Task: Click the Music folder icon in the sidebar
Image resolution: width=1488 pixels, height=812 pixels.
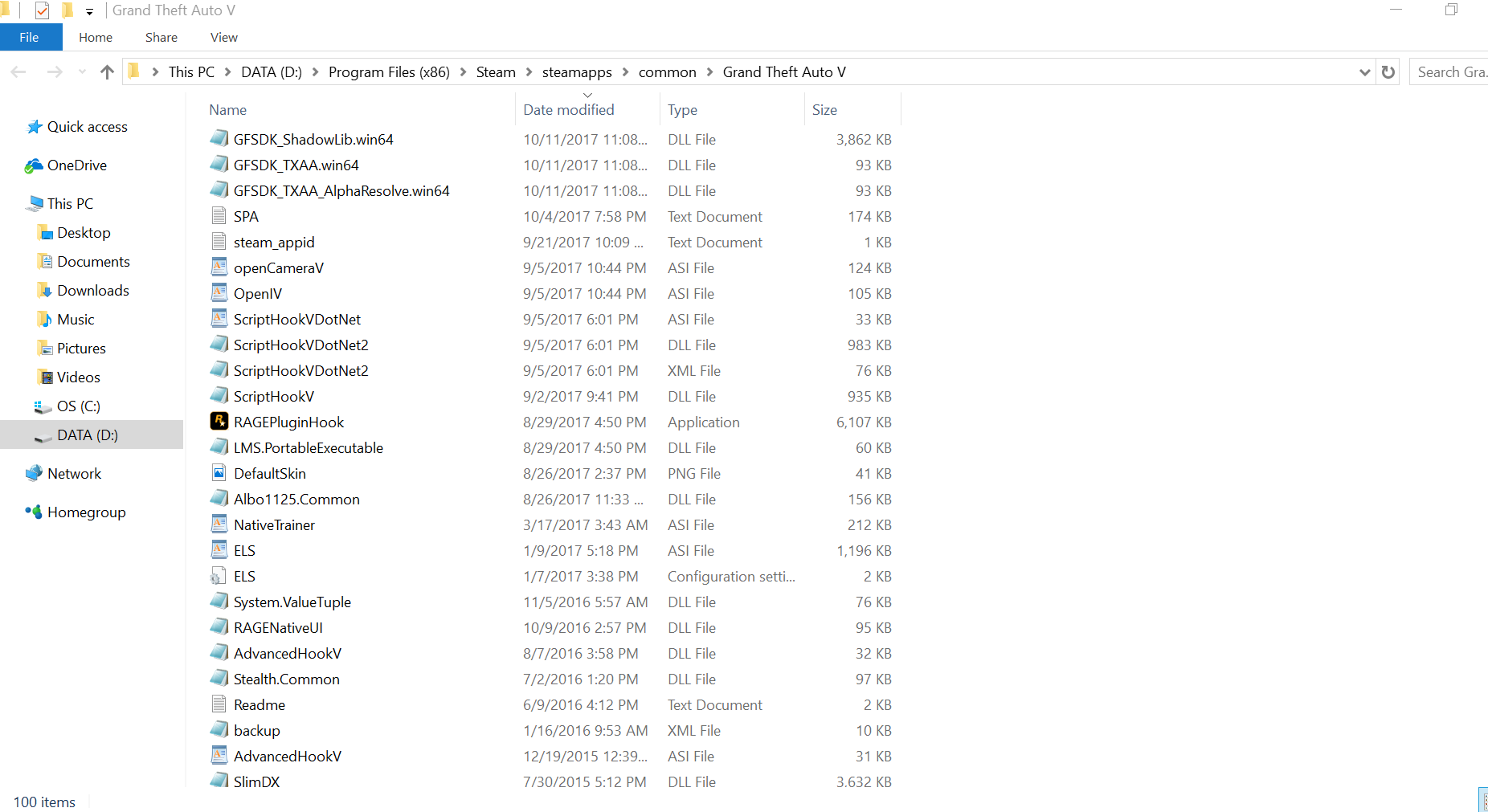Action: [x=45, y=320]
